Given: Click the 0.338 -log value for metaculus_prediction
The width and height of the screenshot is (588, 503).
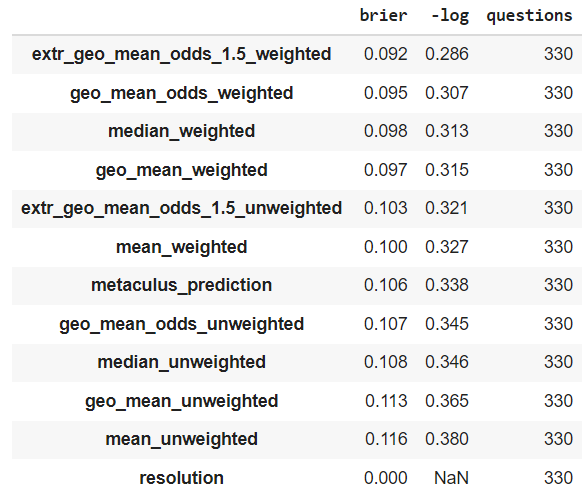Looking at the screenshot, I should [447, 285].
